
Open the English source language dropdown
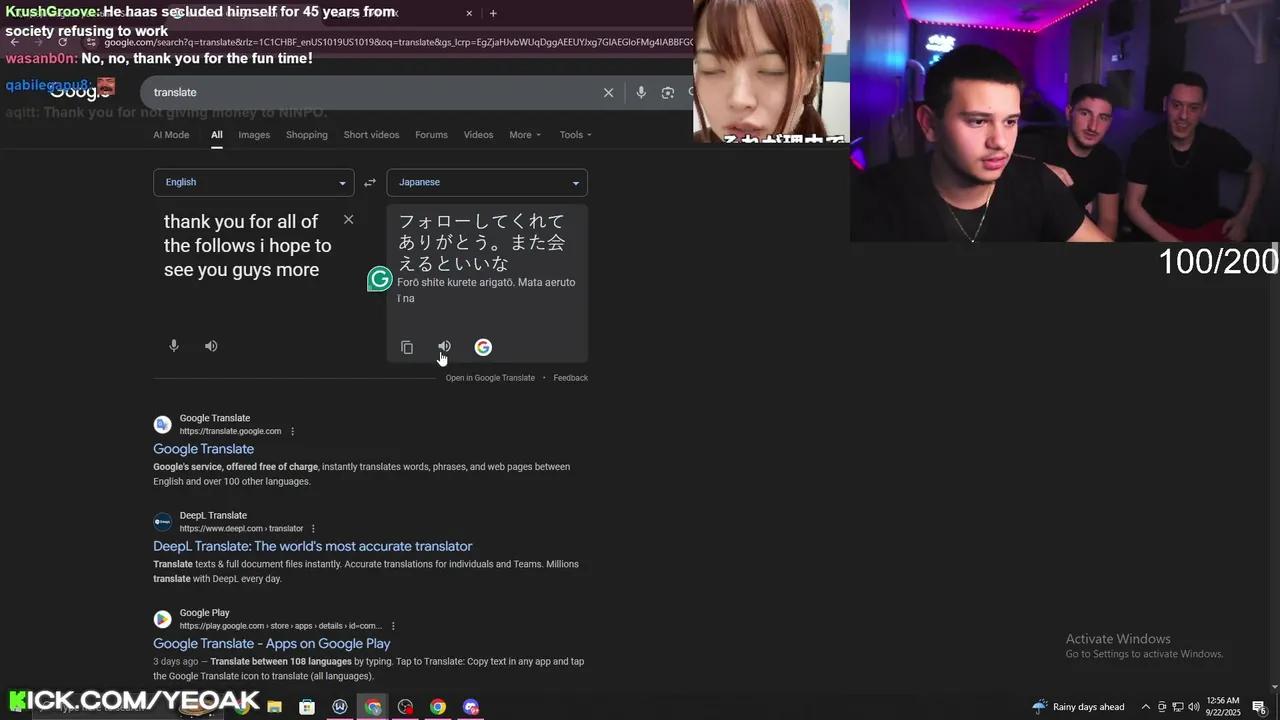(254, 182)
